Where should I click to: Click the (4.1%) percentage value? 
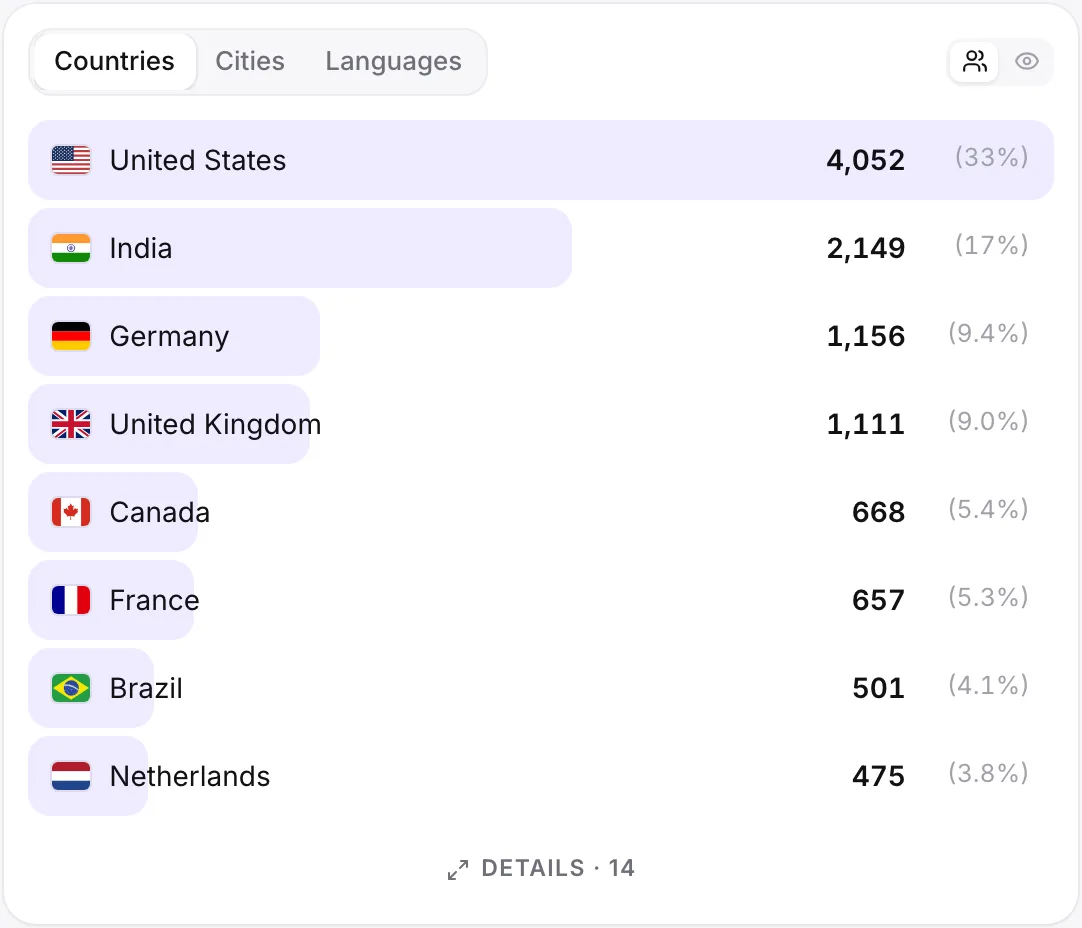pyautogui.click(x=988, y=685)
